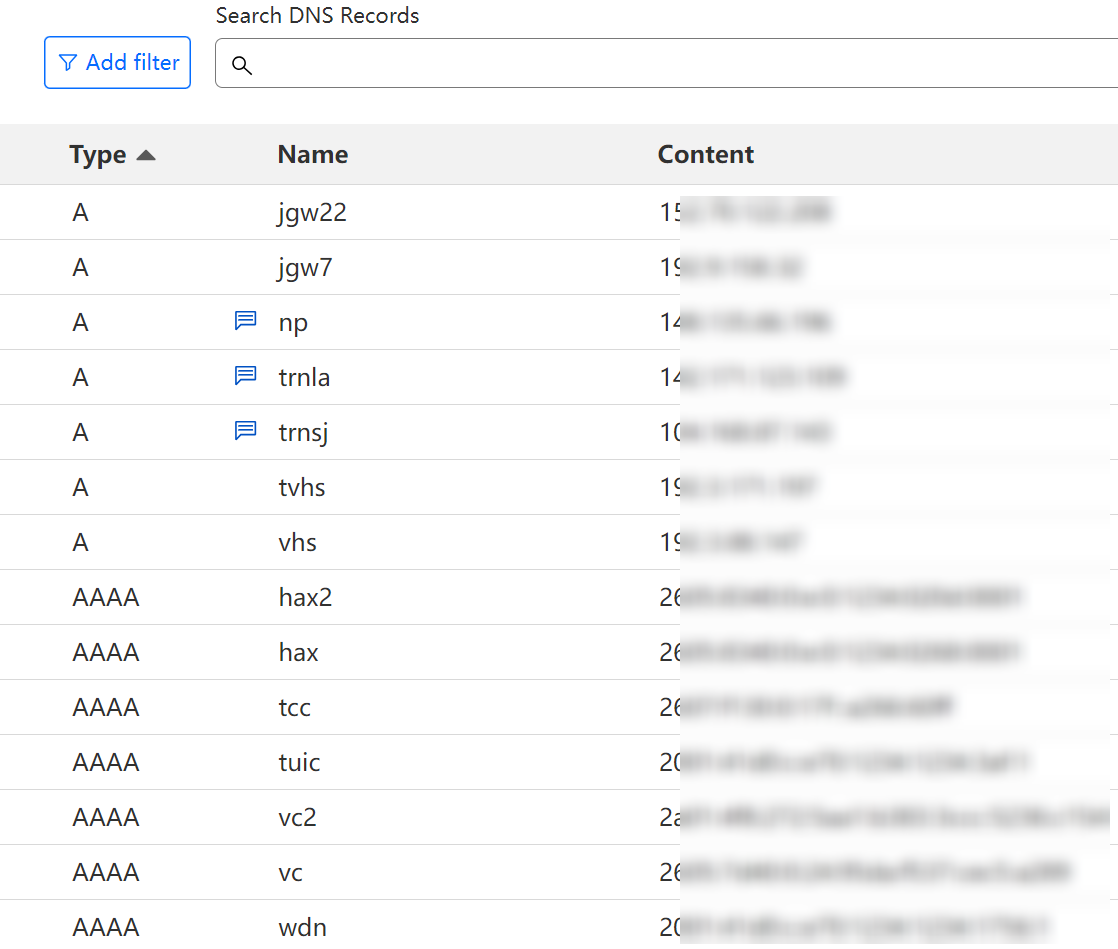Select the jgw7 record row
This screenshot has height=949, width=1118.
(x=305, y=267)
